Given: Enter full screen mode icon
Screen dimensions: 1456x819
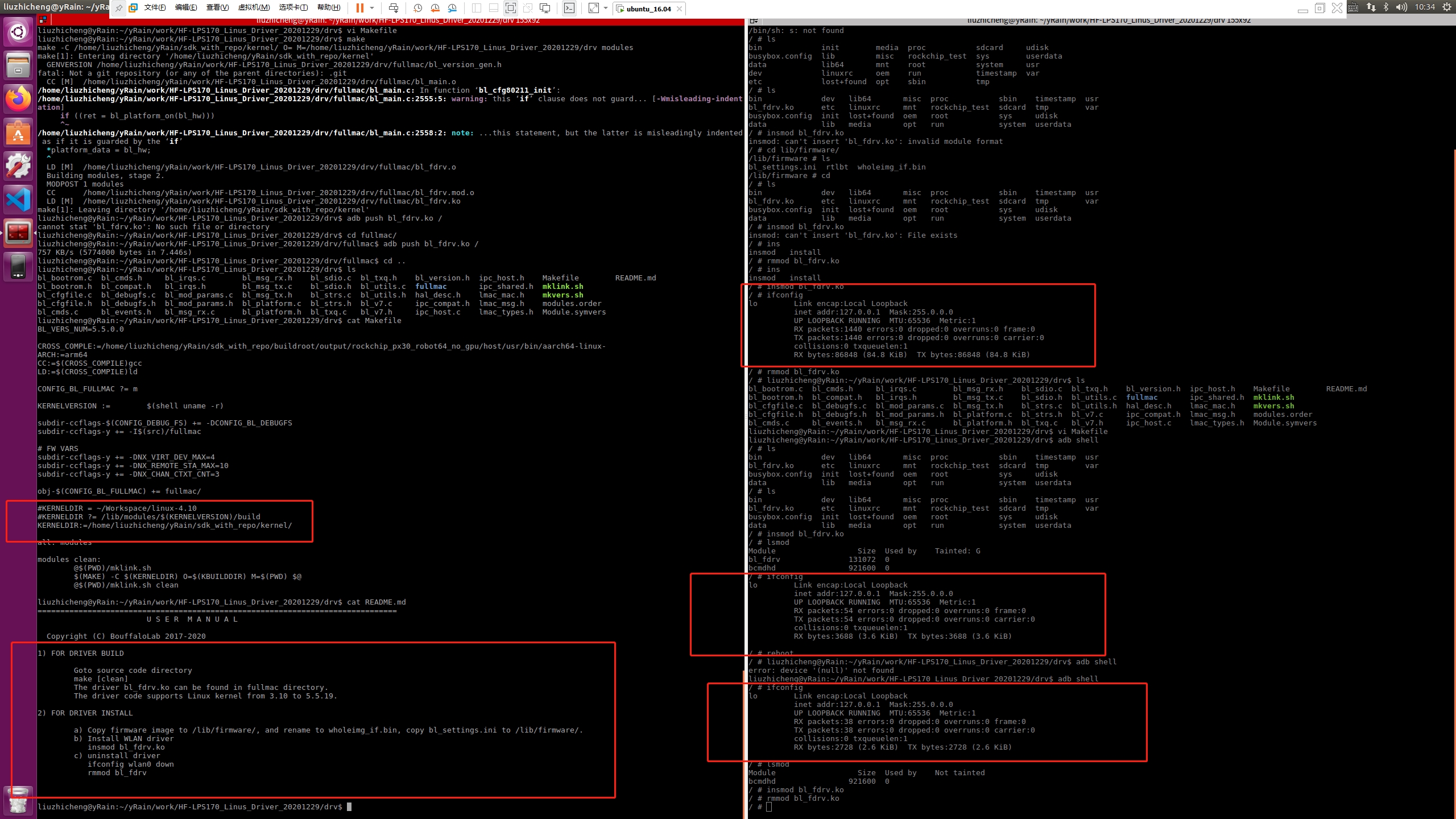Looking at the screenshot, I should tap(510, 8).
